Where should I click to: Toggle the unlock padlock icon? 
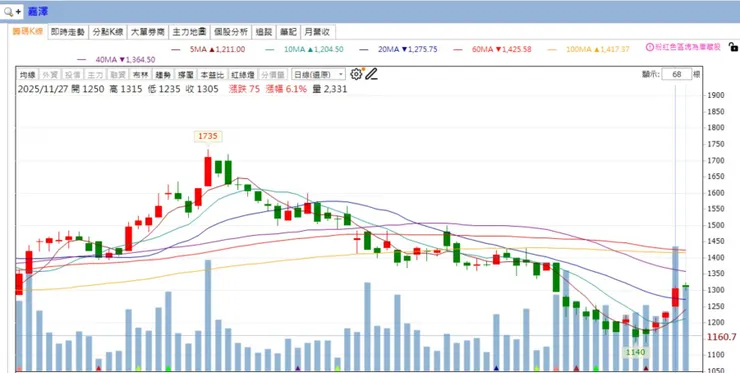click(x=733, y=47)
